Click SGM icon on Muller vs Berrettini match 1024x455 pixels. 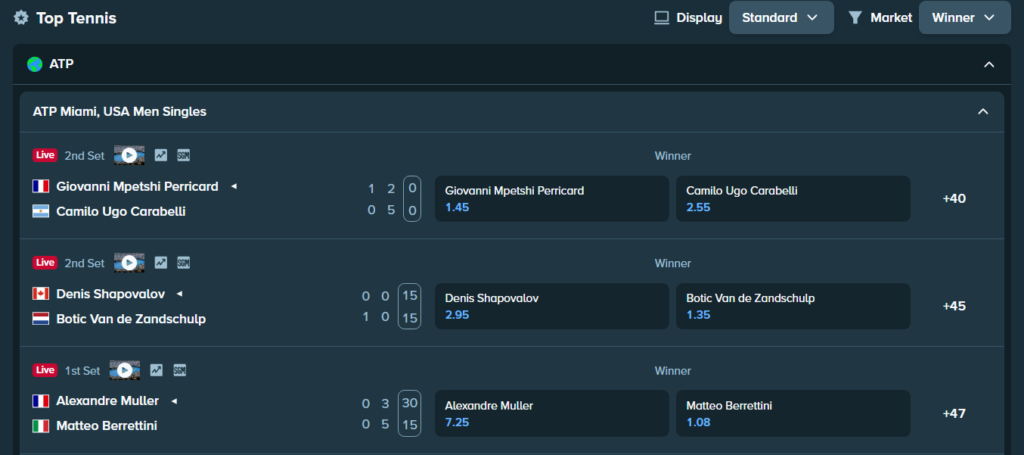pyautogui.click(x=180, y=370)
